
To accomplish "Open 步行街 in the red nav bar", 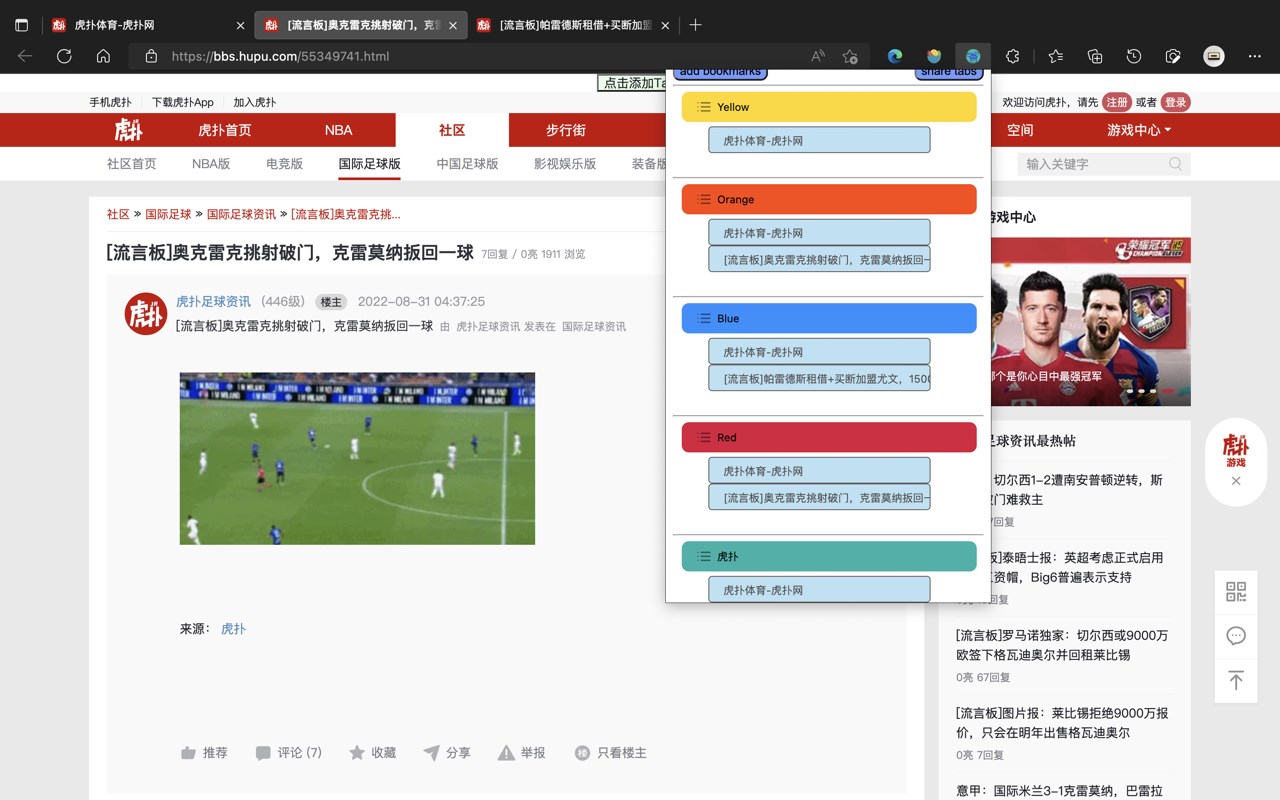I will click(566, 130).
